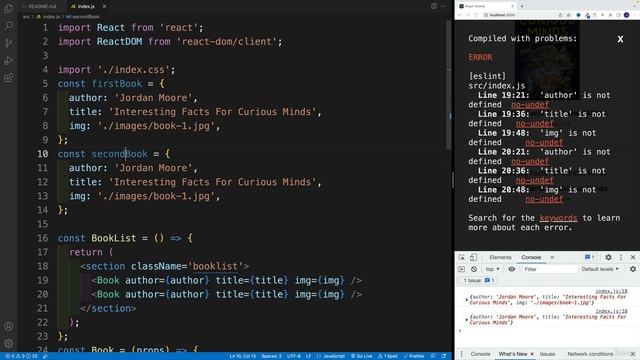The image size is (640, 360).
Task: Open a new browser tab
Action: 522,6
